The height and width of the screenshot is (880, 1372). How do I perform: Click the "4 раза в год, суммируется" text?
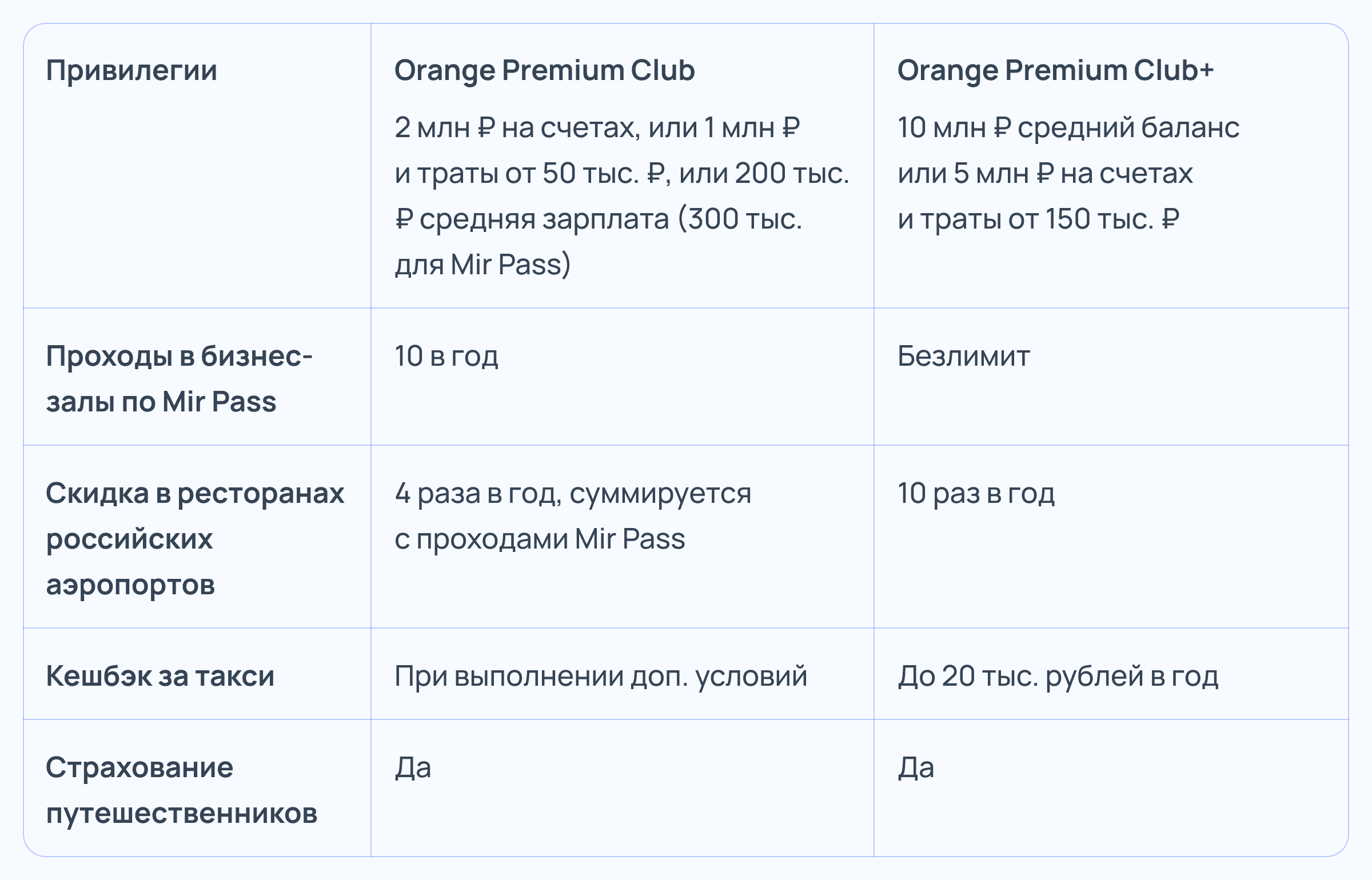point(572,493)
